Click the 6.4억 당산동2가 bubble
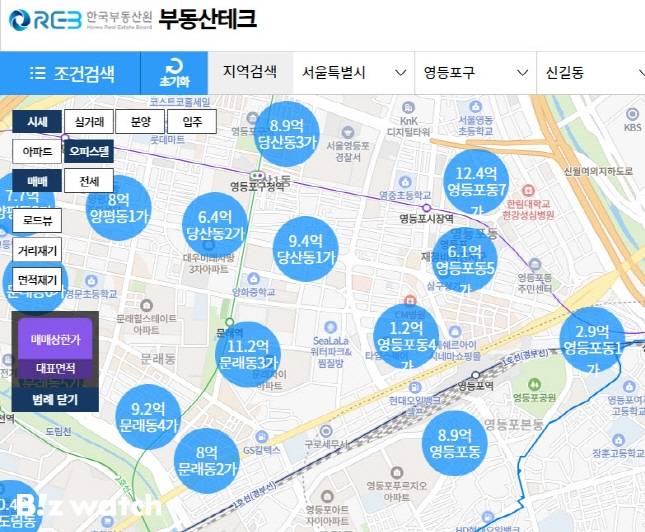 (215, 225)
